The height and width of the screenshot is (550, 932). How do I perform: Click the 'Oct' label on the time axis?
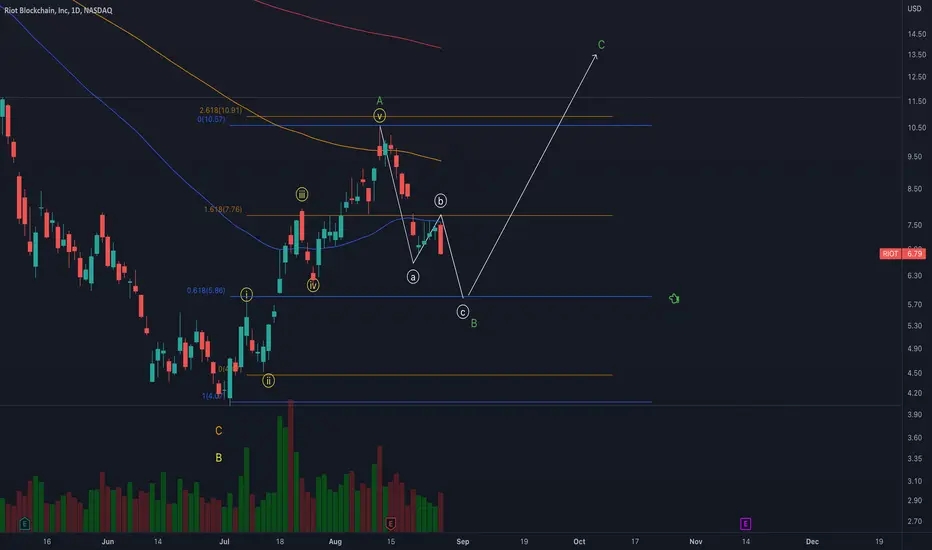point(580,542)
